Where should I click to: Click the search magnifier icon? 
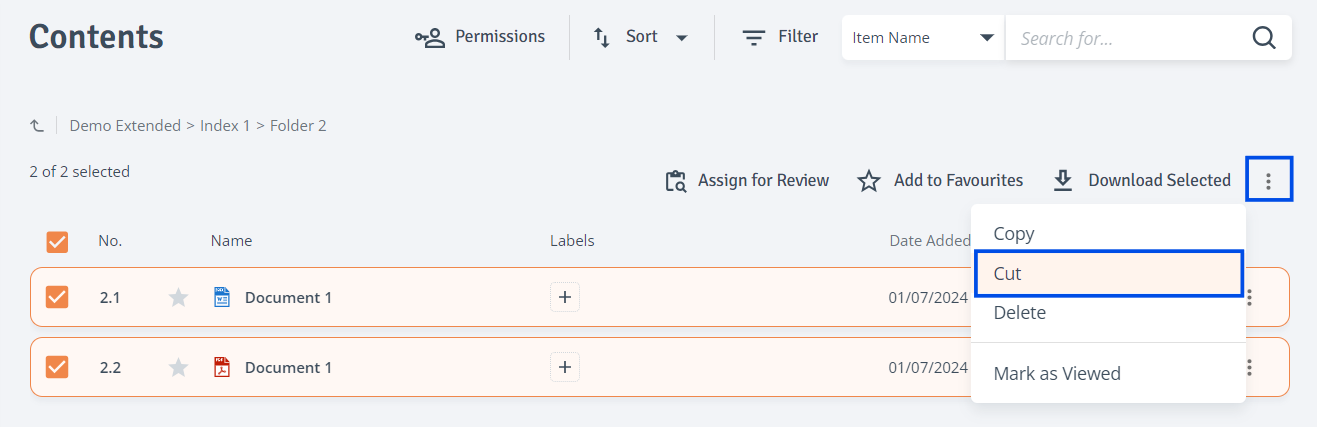pos(1263,38)
